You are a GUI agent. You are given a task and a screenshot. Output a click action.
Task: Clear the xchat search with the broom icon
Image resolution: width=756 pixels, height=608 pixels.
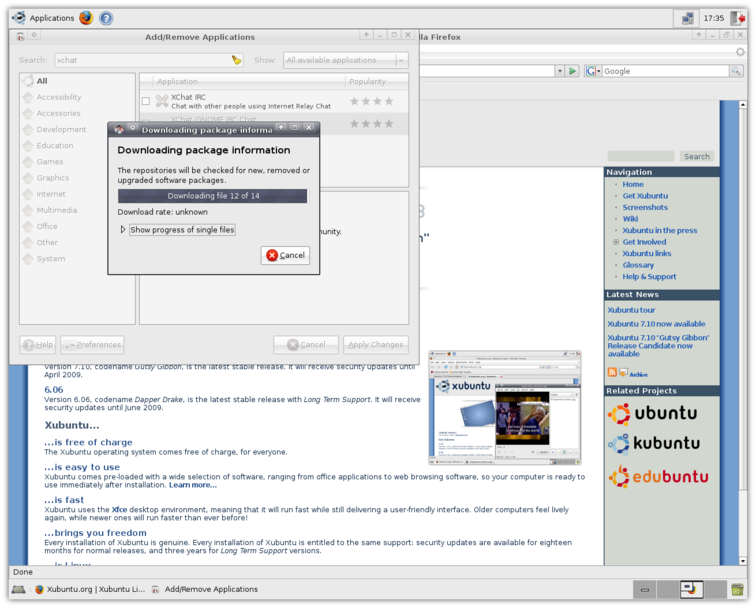pos(236,60)
